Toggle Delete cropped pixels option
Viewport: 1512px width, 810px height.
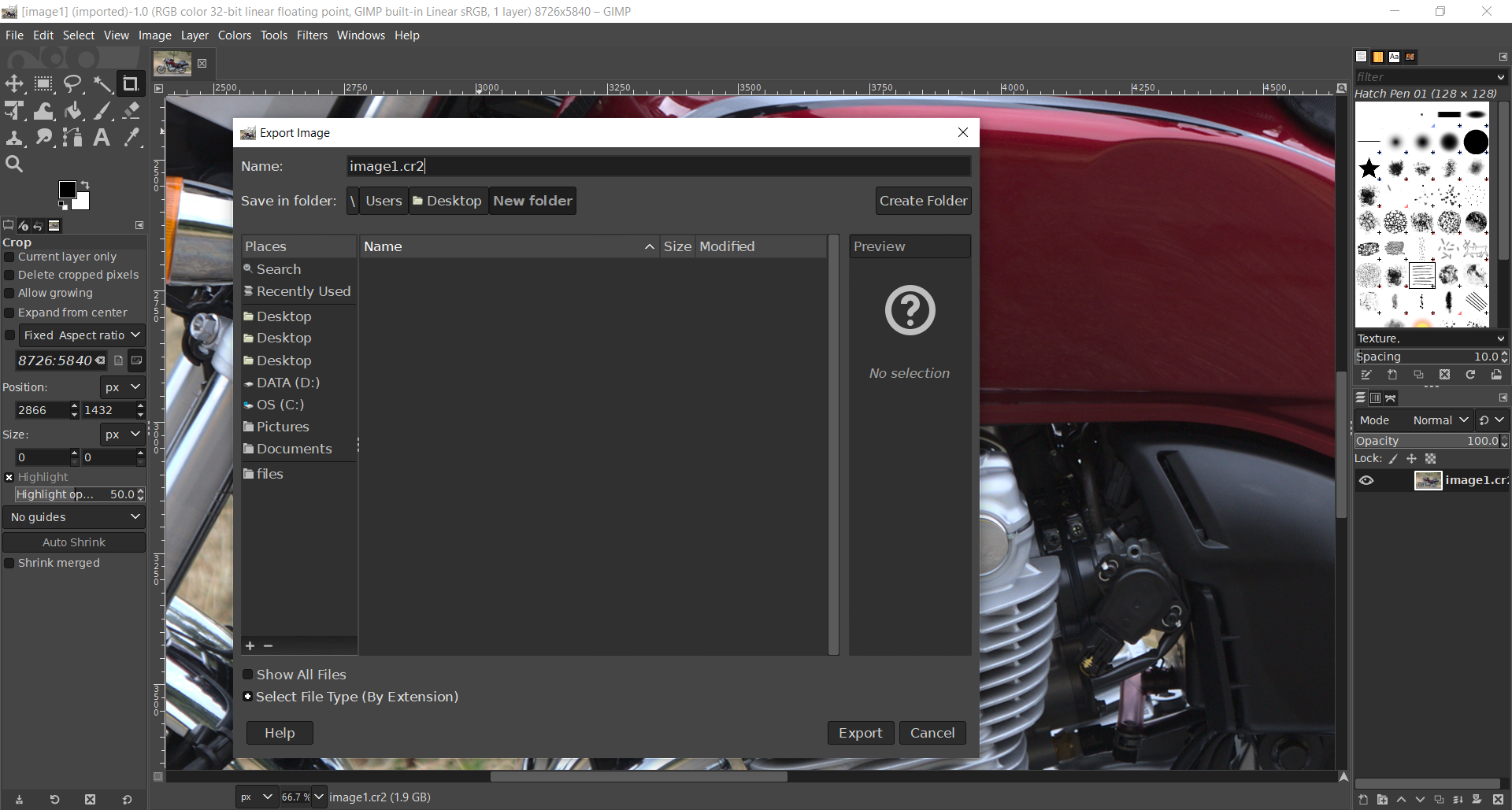[x=9, y=275]
